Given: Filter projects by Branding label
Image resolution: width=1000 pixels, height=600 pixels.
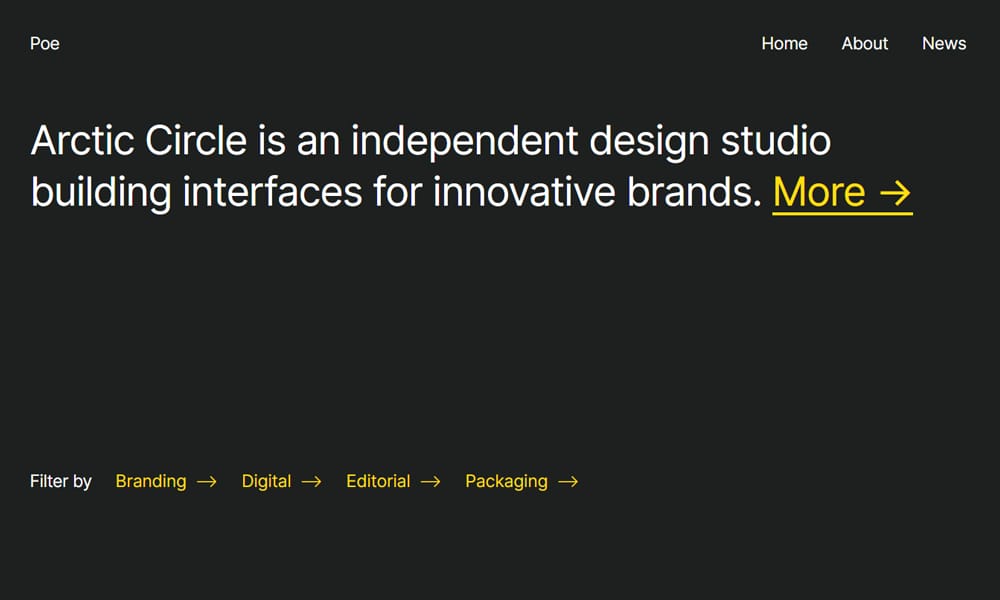Looking at the screenshot, I should [x=151, y=481].
